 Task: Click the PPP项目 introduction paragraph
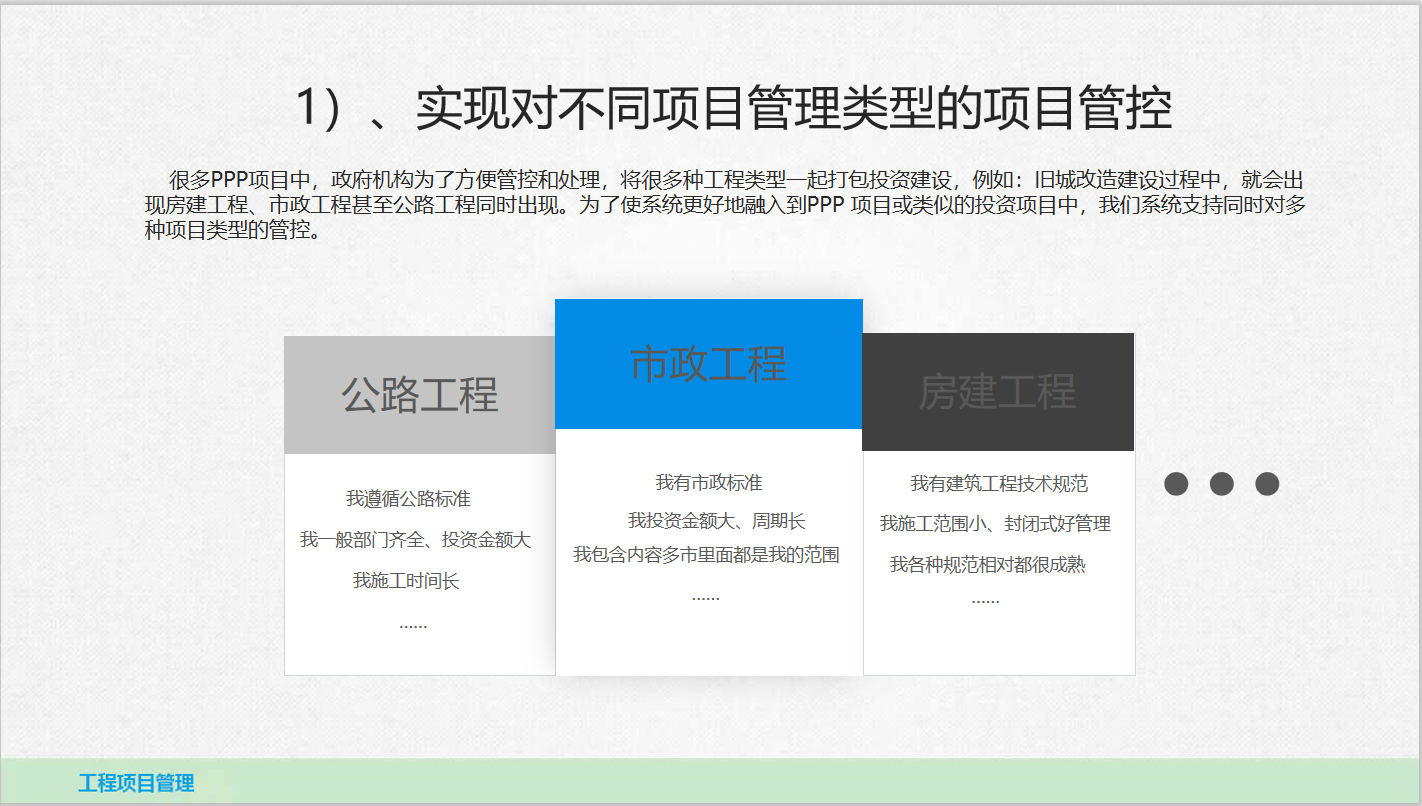point(725,205)
